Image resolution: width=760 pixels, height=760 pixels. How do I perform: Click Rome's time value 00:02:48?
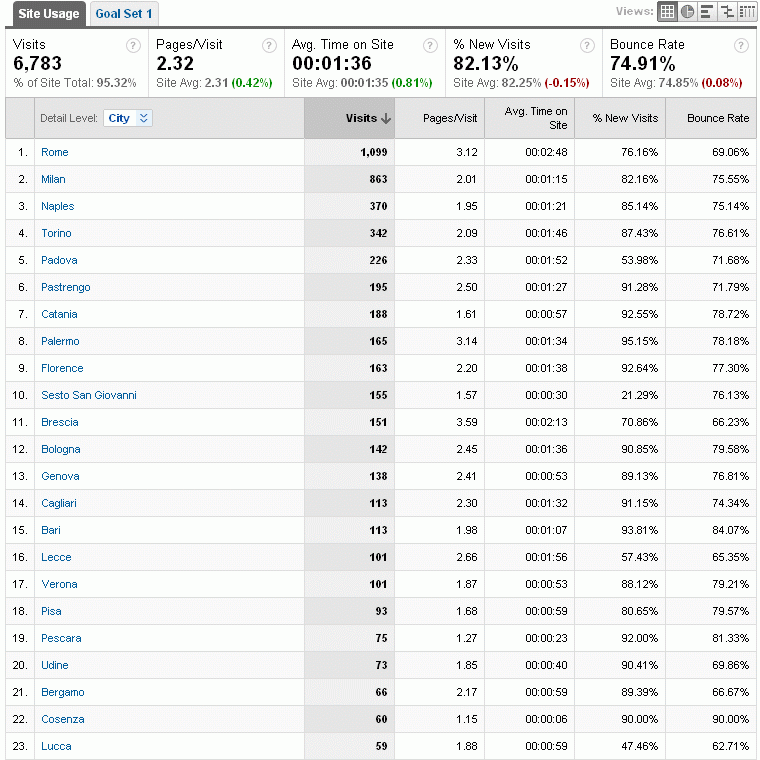pyautogui.click(x=546, y=152)
